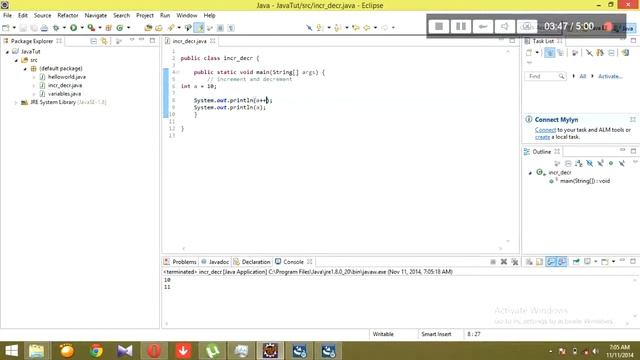Open the Source menu
640x360 pixels.
pyautogui.click(x=42, y=16)
